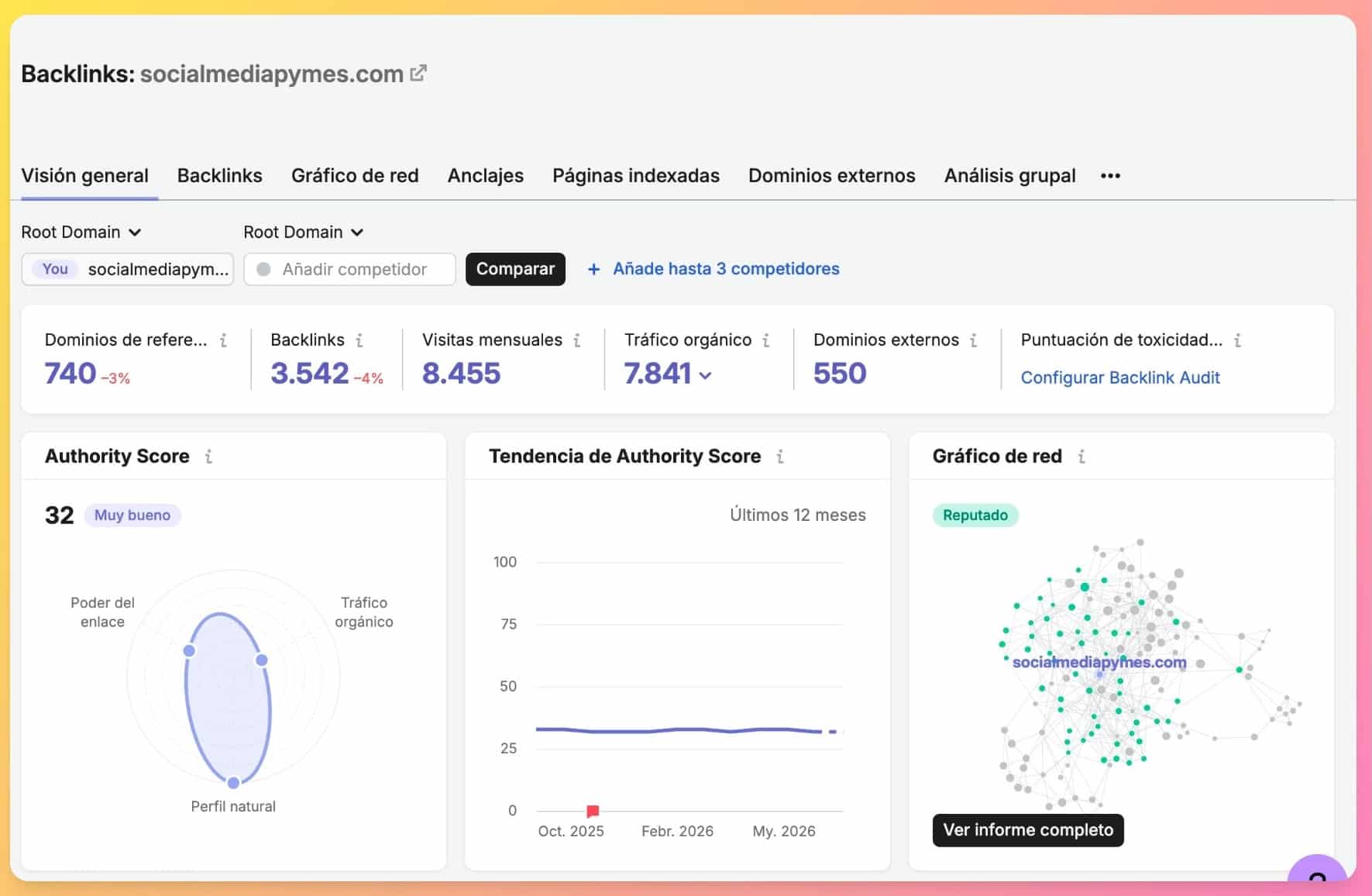The image size is (1372, 896).
Task: Click the 550 external domains value
Action: tap(840, 374)
